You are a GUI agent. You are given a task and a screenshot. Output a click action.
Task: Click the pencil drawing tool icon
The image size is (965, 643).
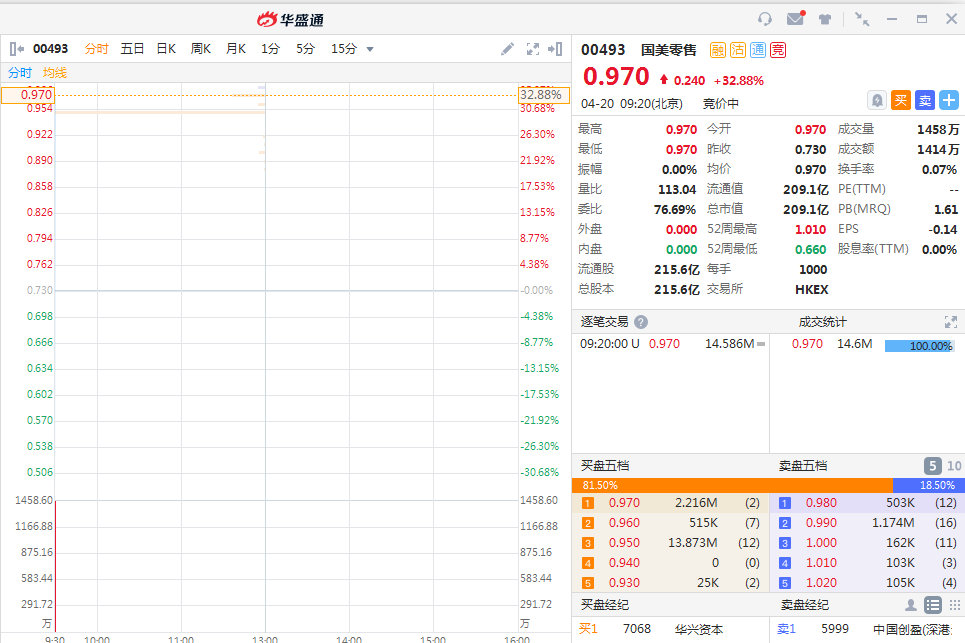508,49
